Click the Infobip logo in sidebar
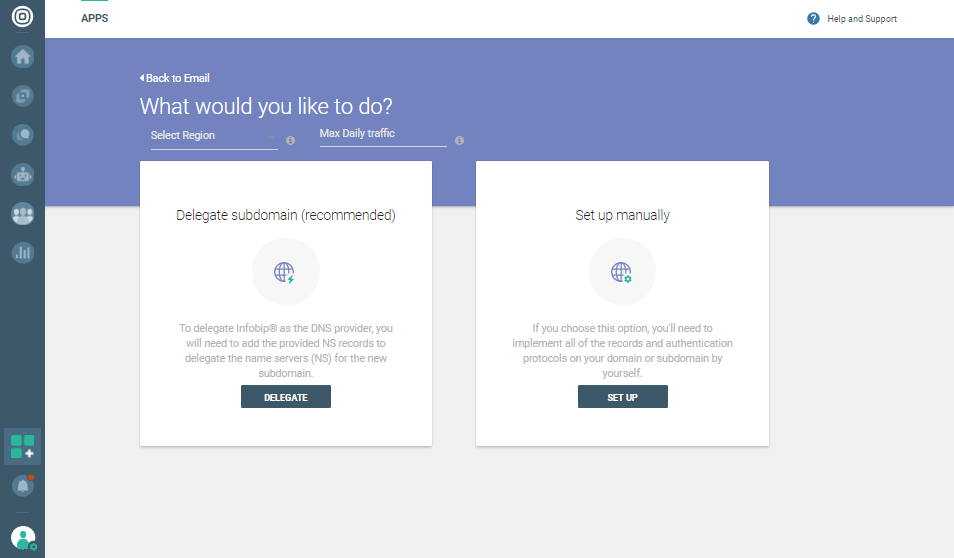The height and width of the screenshot is (558, 954). pos(22,18)
